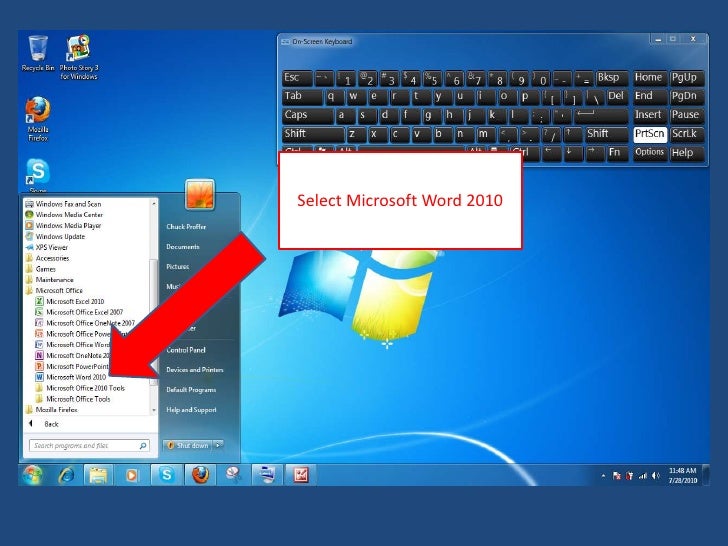
Task: Open the Shut down options arrow
Action: (x=218, y=445)
